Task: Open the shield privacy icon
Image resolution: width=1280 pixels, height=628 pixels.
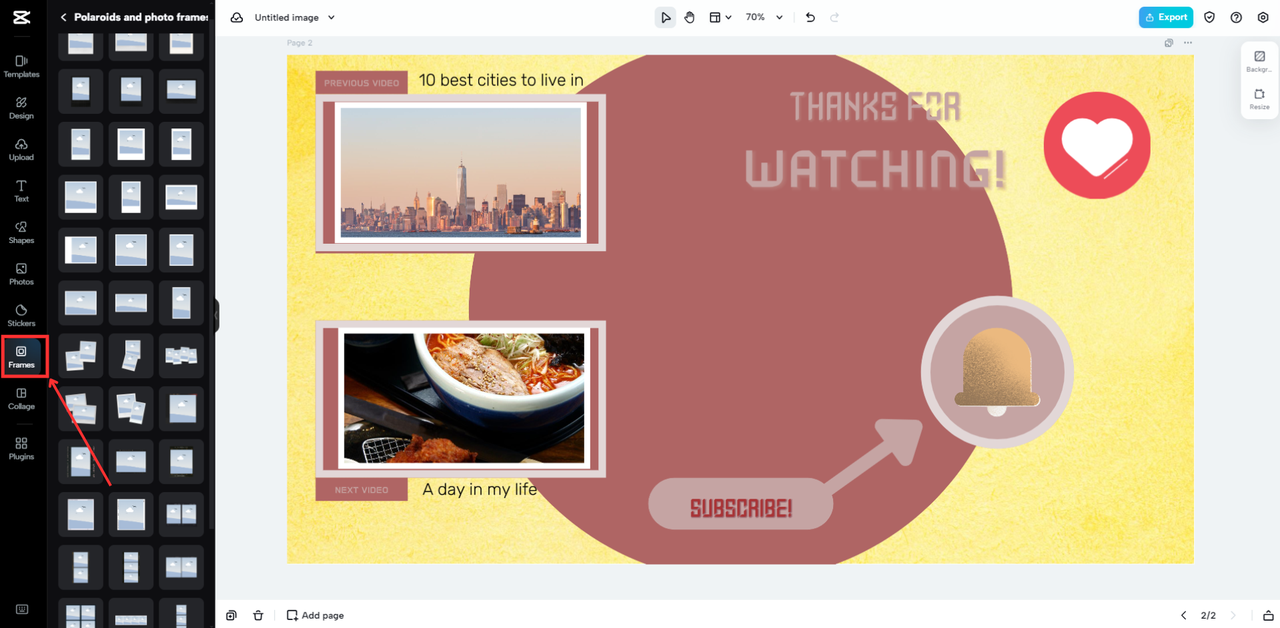Action: tap(1209, 17)
